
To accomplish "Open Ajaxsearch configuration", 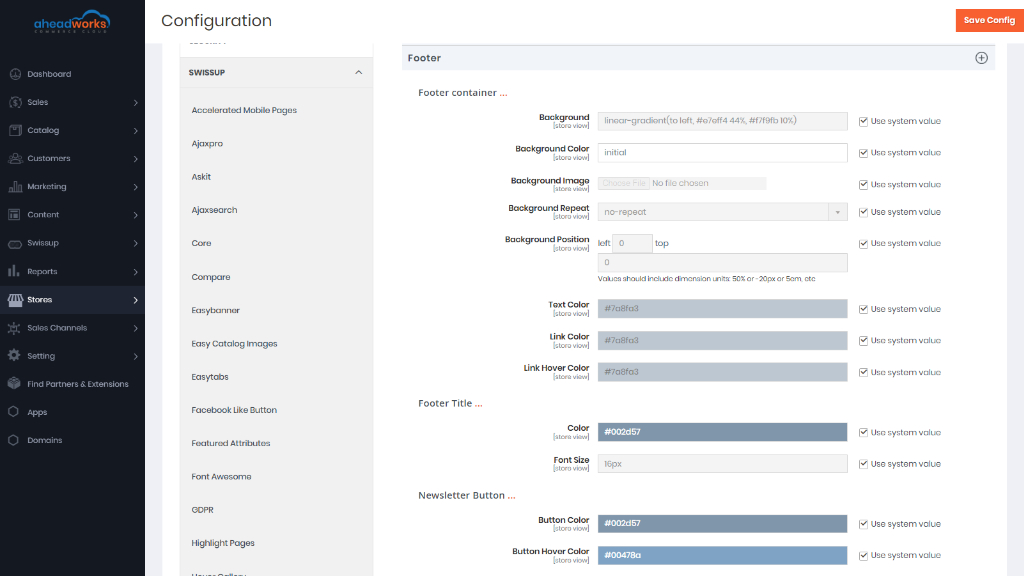I will (214, 210).
